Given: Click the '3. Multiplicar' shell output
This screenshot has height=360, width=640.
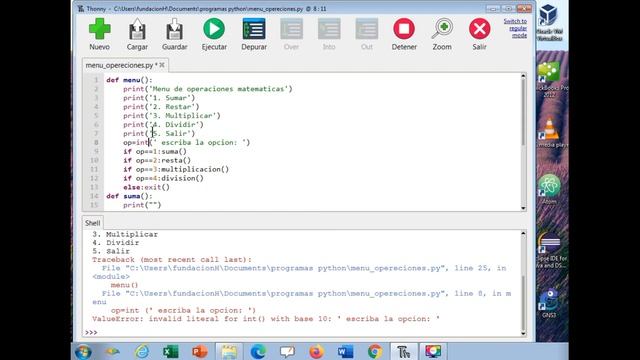Looking at the screenshot, I should click(x=125, y=234).
